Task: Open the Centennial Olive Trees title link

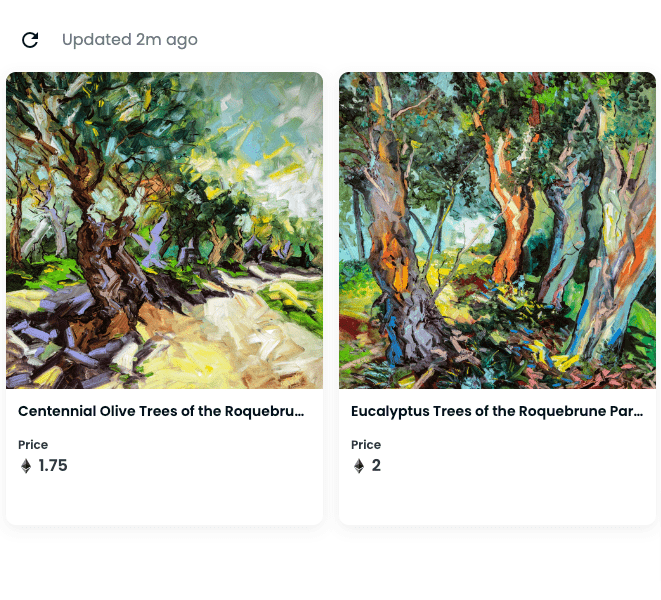Action: point(161,411)
